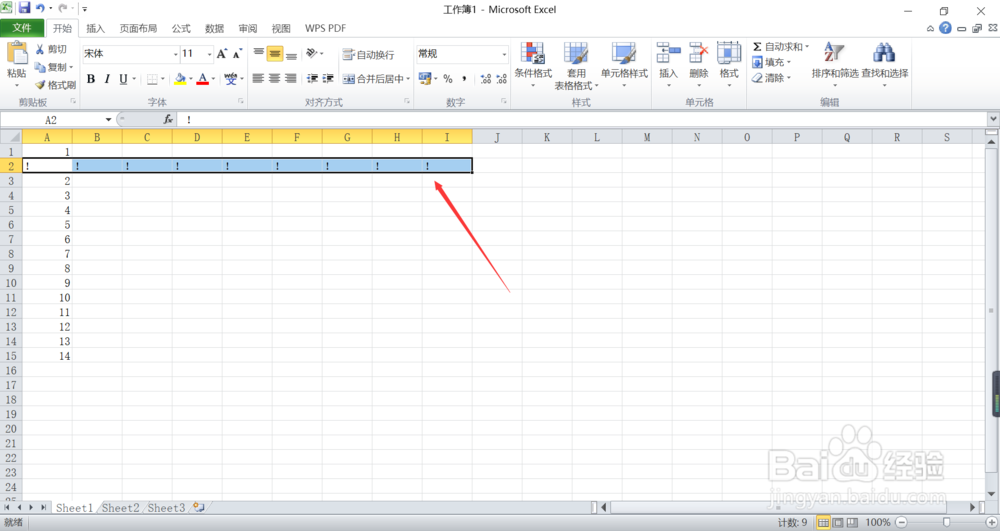The height and width of the screenshot is (531, 1000).
Task: Apply the percent style
Action: tap(448, 78)
